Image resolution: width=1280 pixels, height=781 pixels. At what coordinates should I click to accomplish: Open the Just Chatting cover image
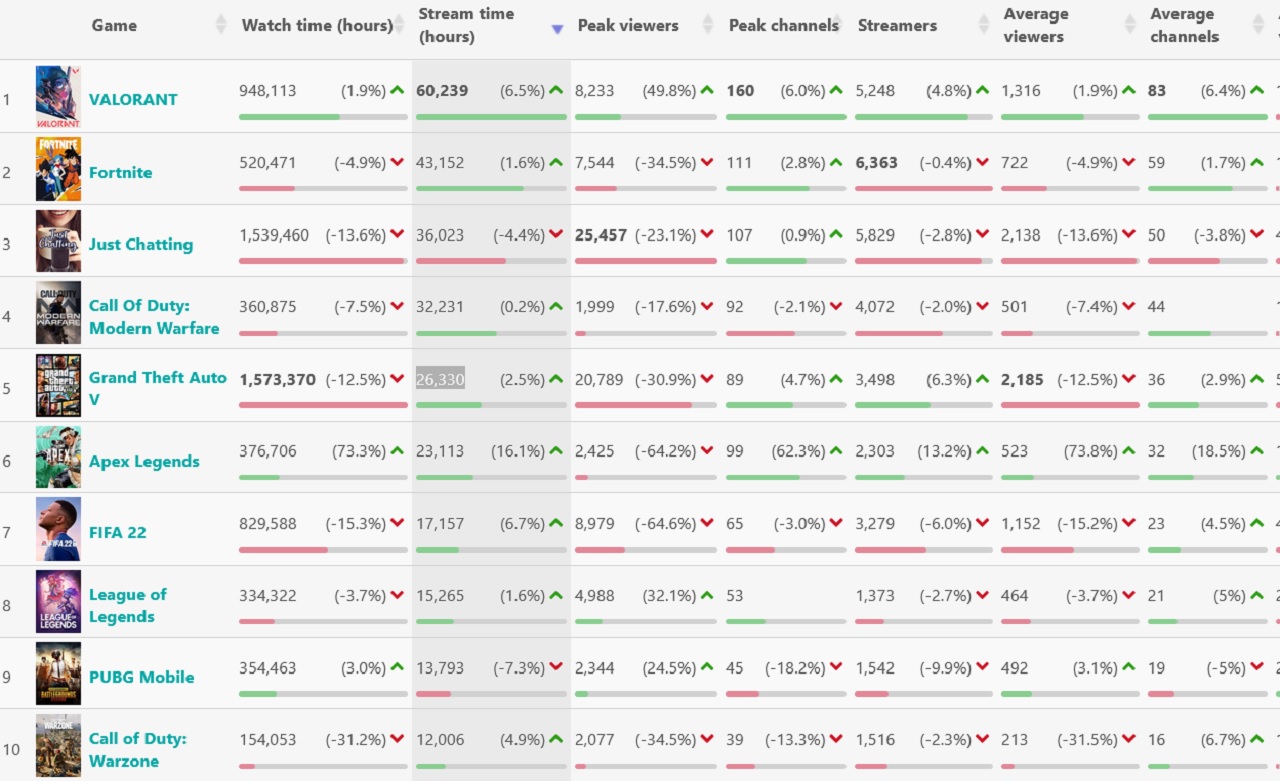click(58, 241)
